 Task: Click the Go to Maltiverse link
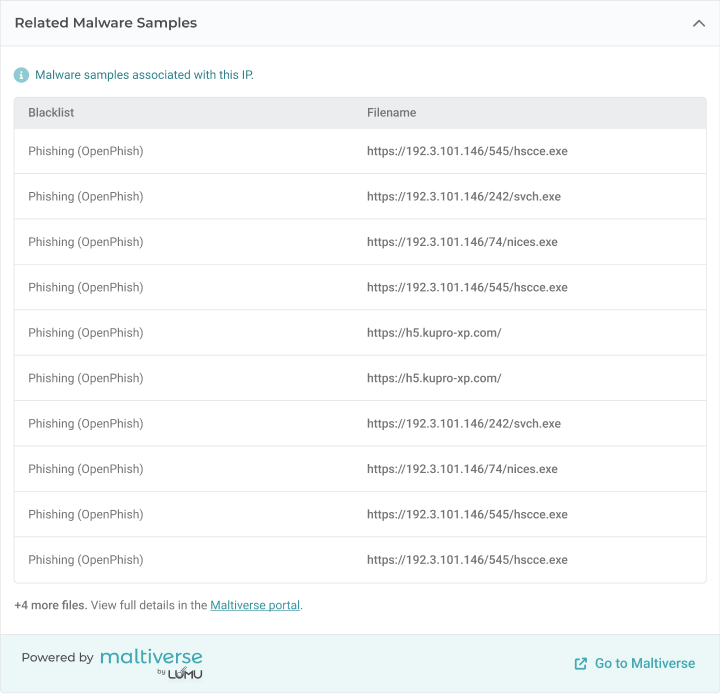coord(644,664)
